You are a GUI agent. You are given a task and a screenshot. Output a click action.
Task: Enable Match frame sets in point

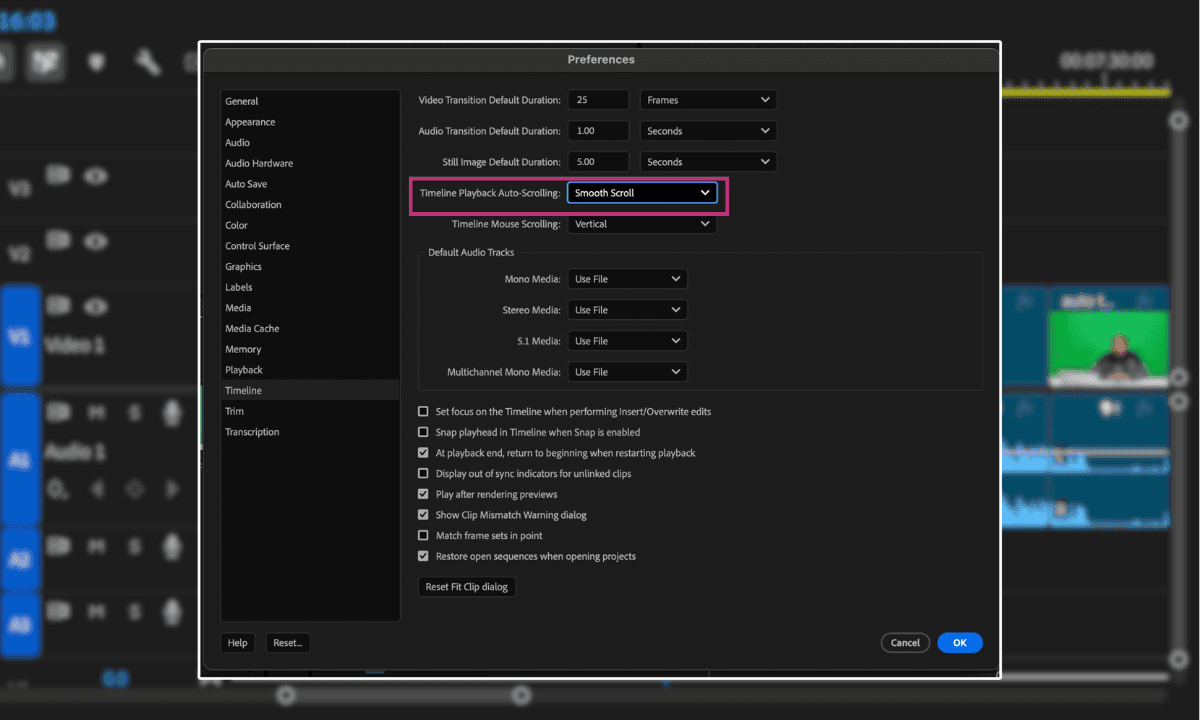point(423,536)
